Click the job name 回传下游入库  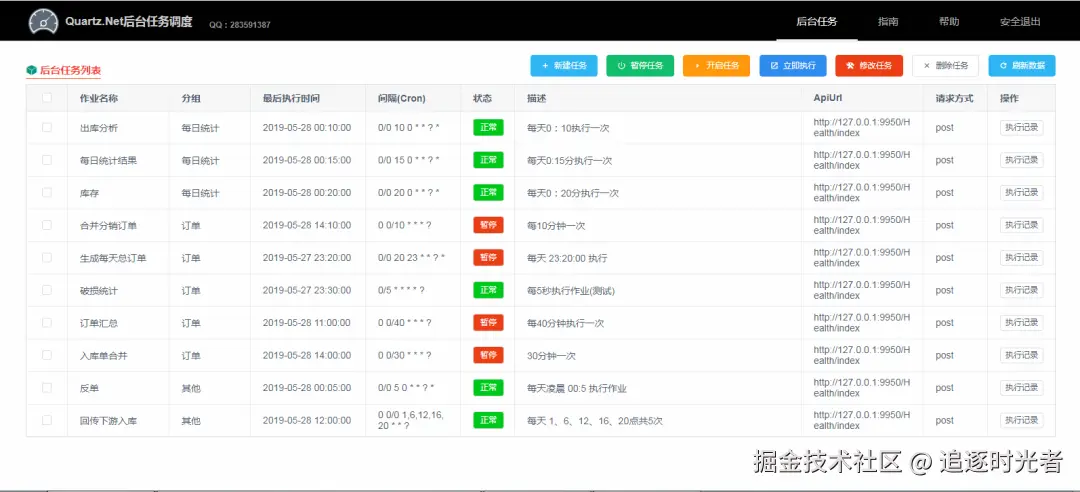coord(108,421)
